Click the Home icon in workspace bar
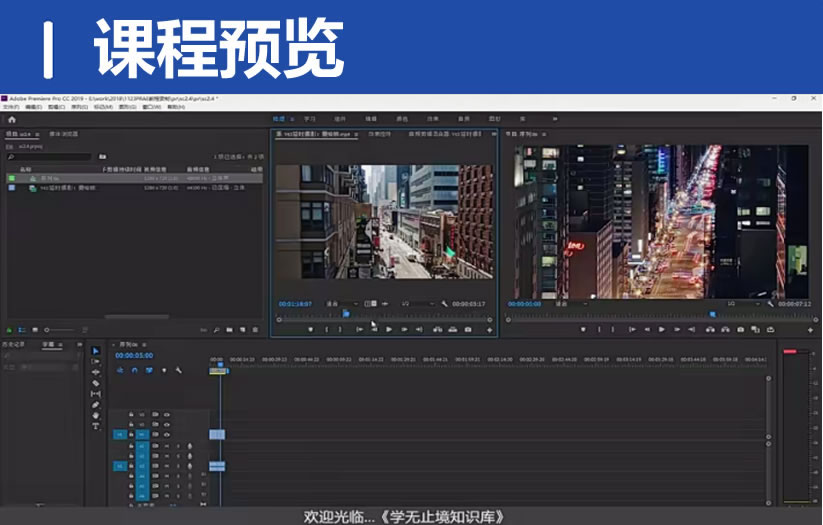The height and width of the screenshot is (525, 823). coord(12,119)
